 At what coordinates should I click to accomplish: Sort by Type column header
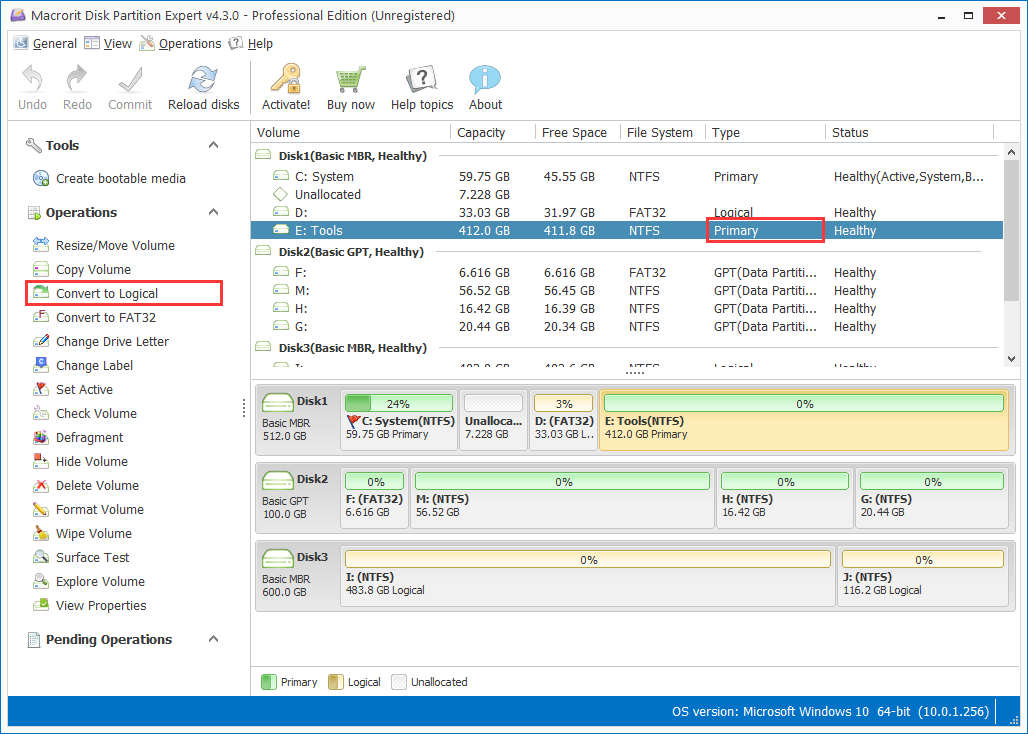765,132
